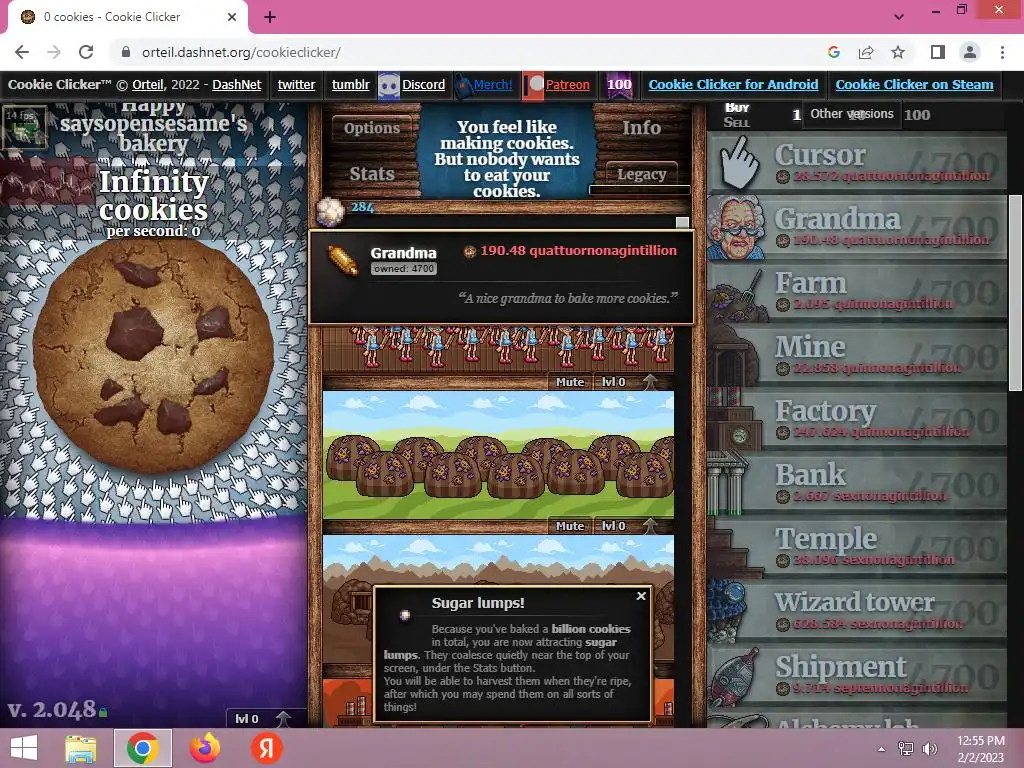Show hidden system tray icons

(x=882, y=749)
